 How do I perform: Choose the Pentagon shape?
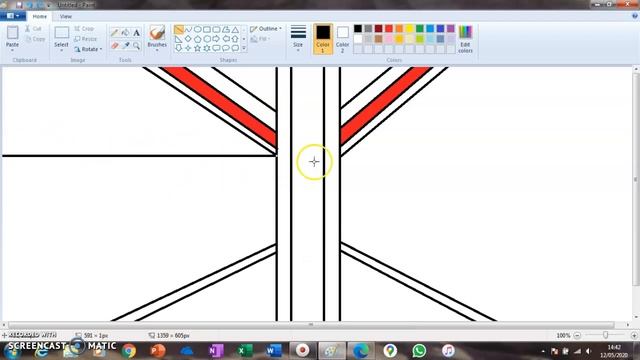198,39
